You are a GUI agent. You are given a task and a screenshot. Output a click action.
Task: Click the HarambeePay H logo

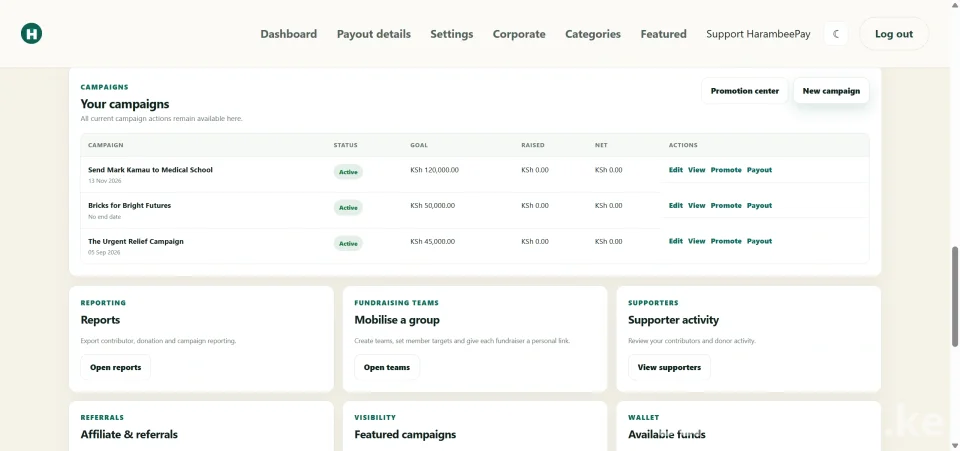click(31, 34)
